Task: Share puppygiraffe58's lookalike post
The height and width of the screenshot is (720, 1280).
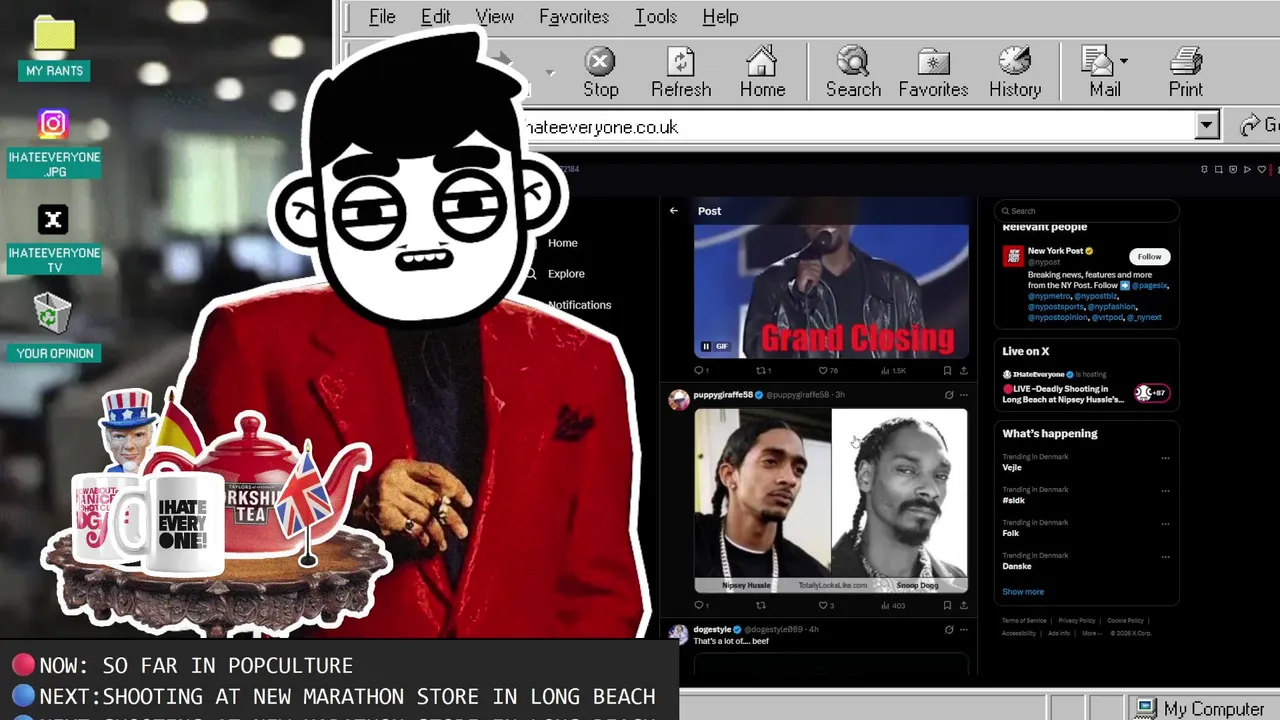Action: click(964, 605)
